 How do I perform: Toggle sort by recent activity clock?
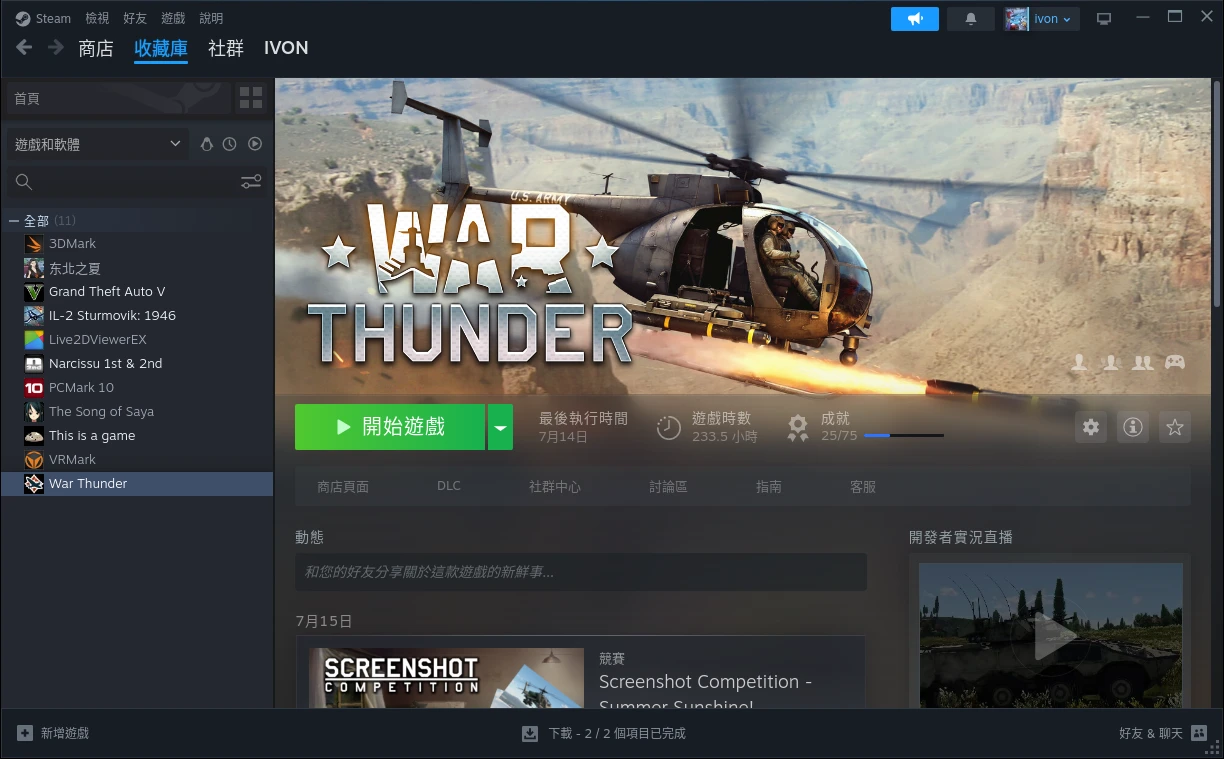tap(230, 144)
